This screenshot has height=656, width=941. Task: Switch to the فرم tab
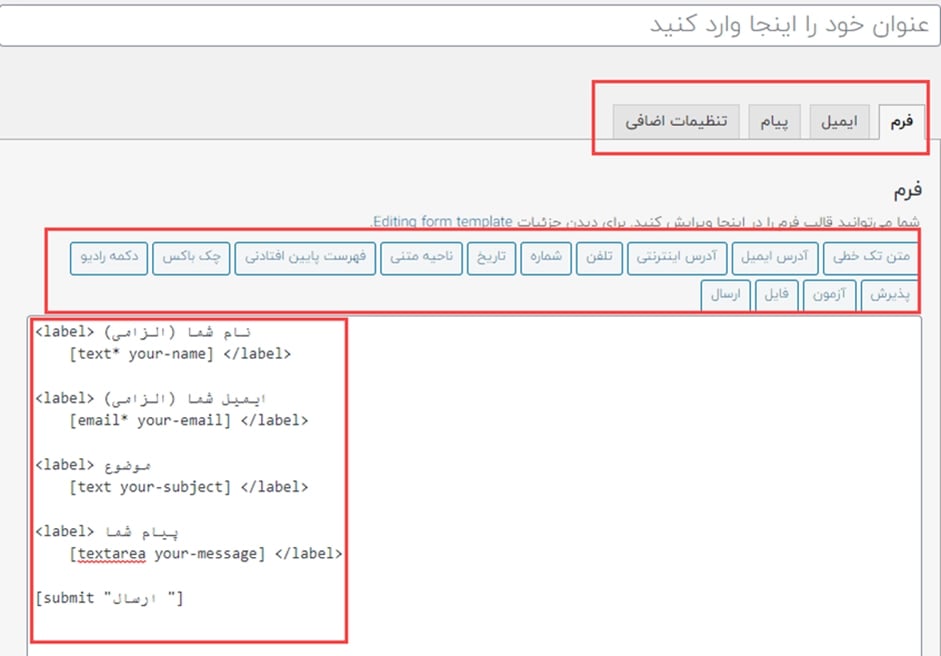[901, 122]
